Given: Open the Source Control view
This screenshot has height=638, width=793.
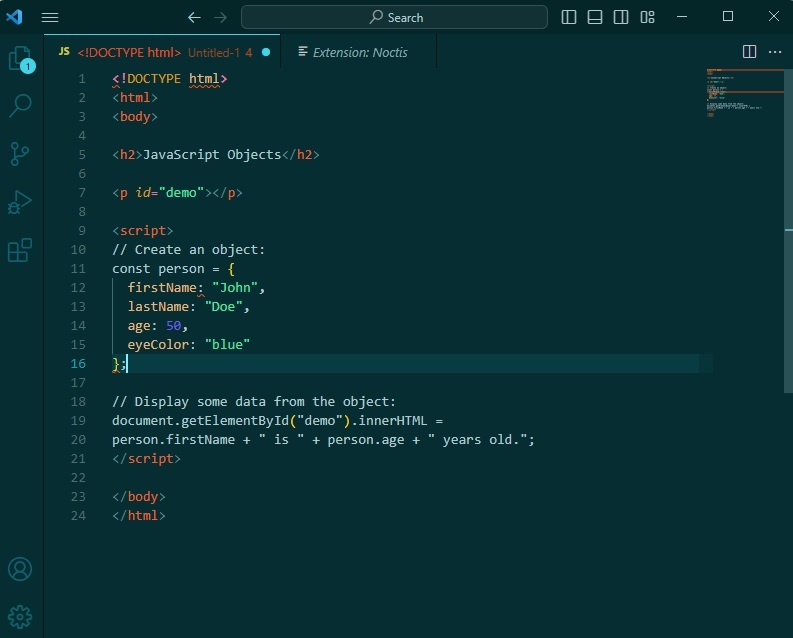Looking at the screenshot, I should point(20,153).
